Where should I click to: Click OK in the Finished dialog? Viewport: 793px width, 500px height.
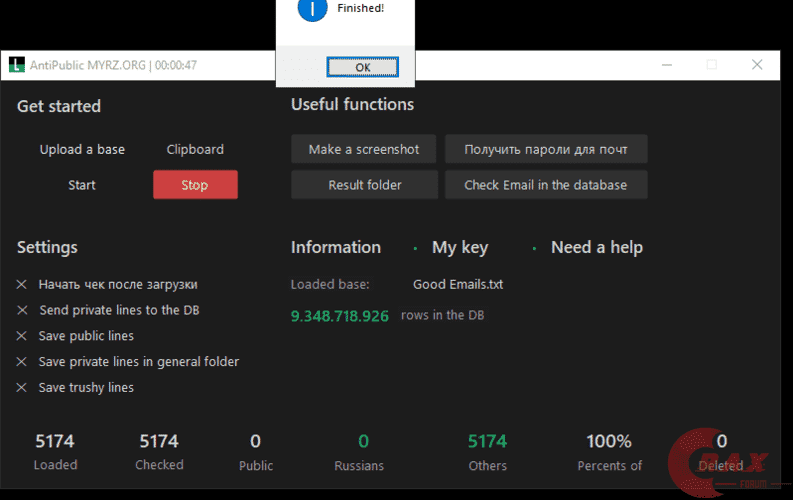362,67
